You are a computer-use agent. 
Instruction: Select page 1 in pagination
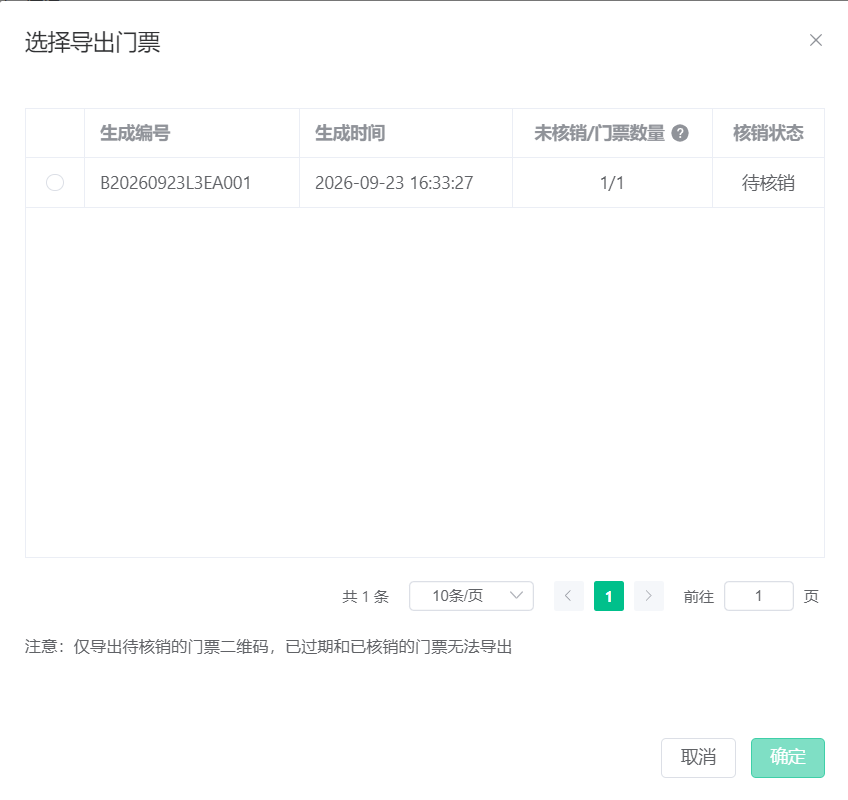tap(608, 596)
